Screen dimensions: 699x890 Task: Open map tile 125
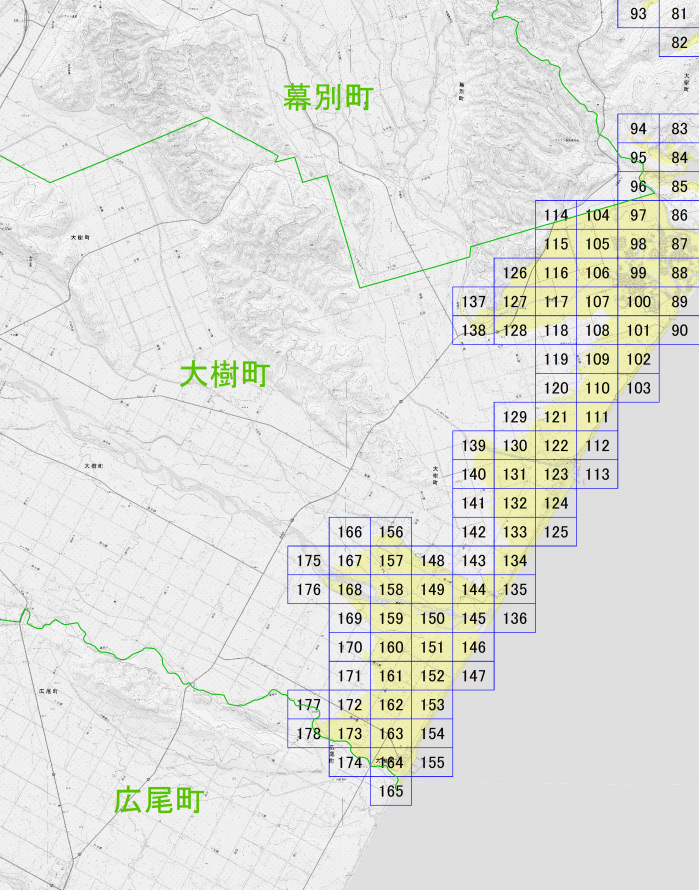point(556,532)
